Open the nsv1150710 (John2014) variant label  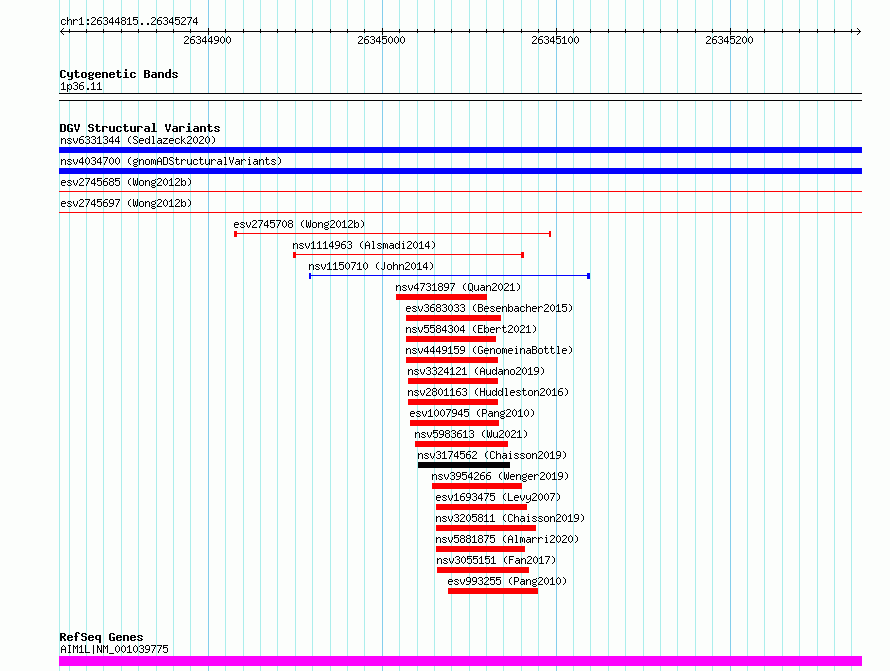click(x=371, y=266)
